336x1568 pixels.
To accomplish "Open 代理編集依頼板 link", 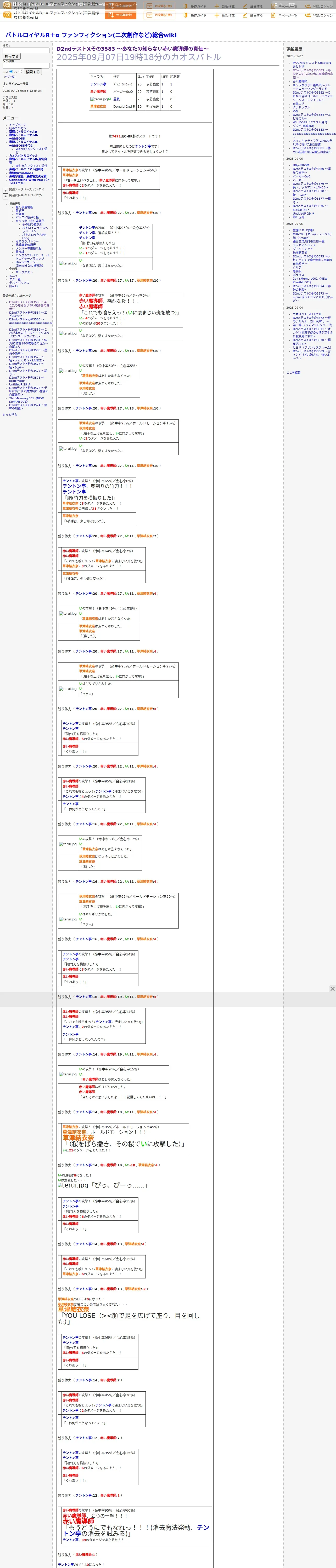I will 26,245.
